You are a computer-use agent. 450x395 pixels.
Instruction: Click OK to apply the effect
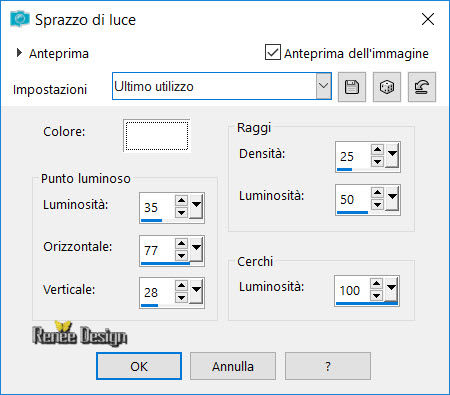(139, 366)
